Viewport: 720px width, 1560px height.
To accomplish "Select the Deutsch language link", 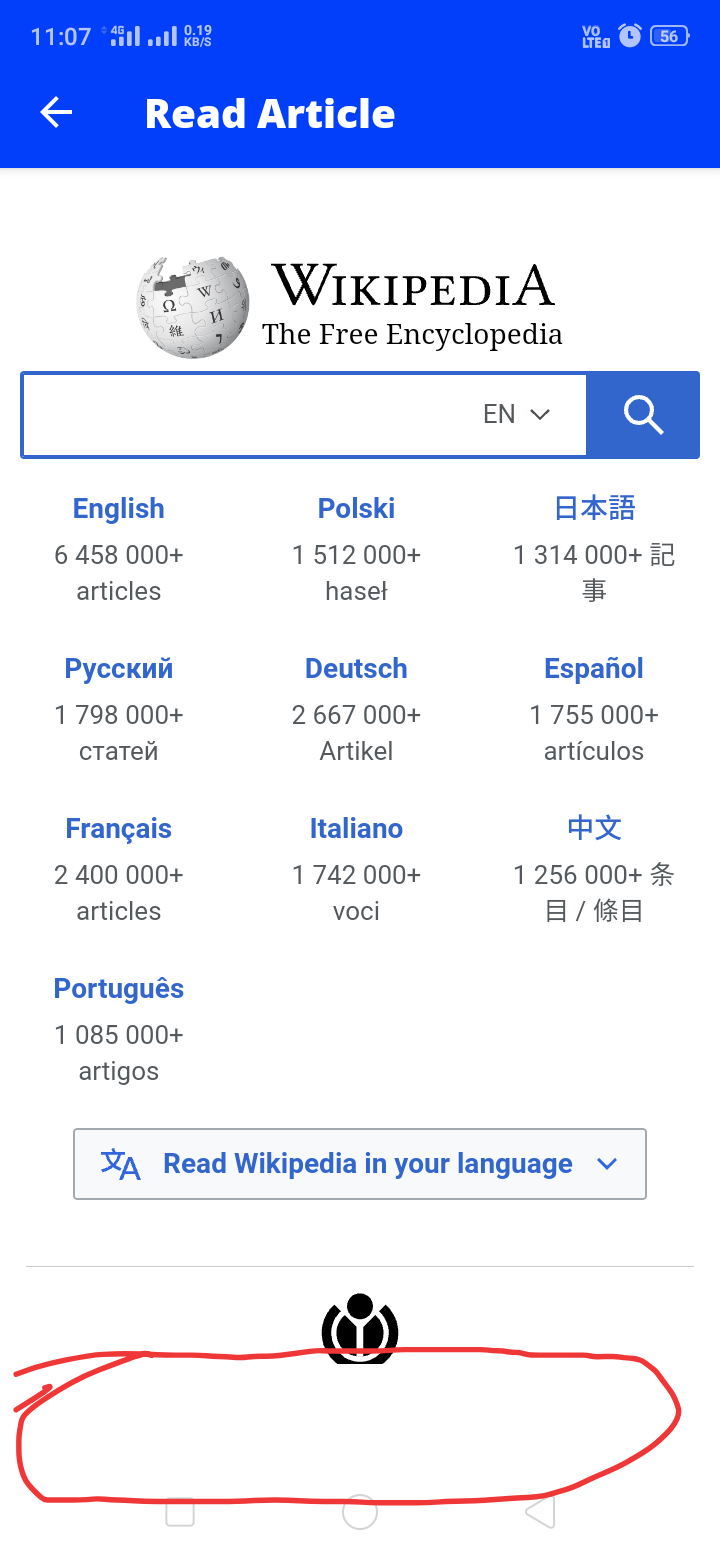I will coord(356,668).
